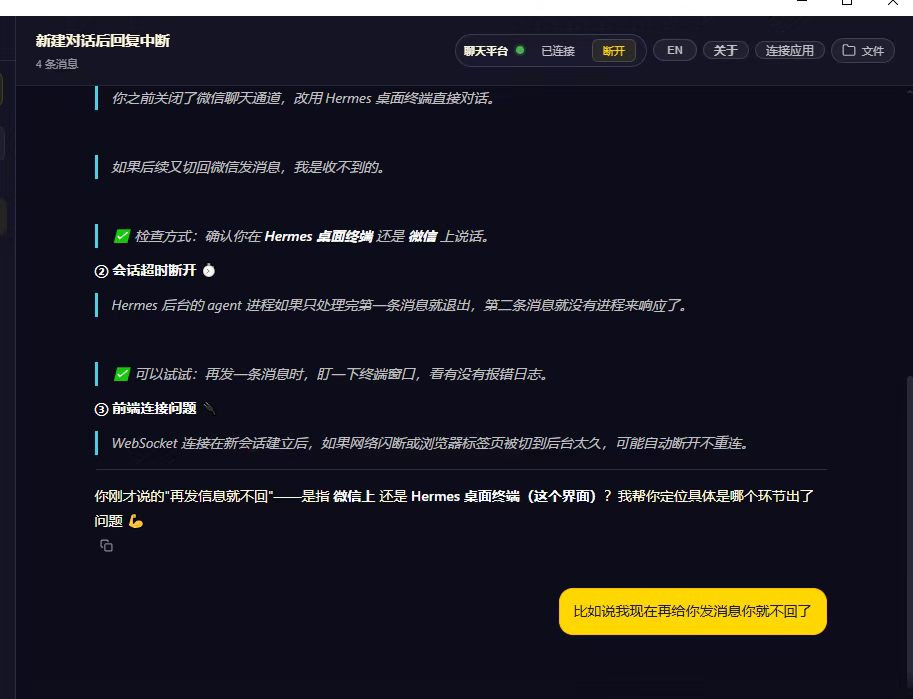Click heading ③ 前端连接问题
The height and width of the screenshot is (699, 913).
click(146, 408)
